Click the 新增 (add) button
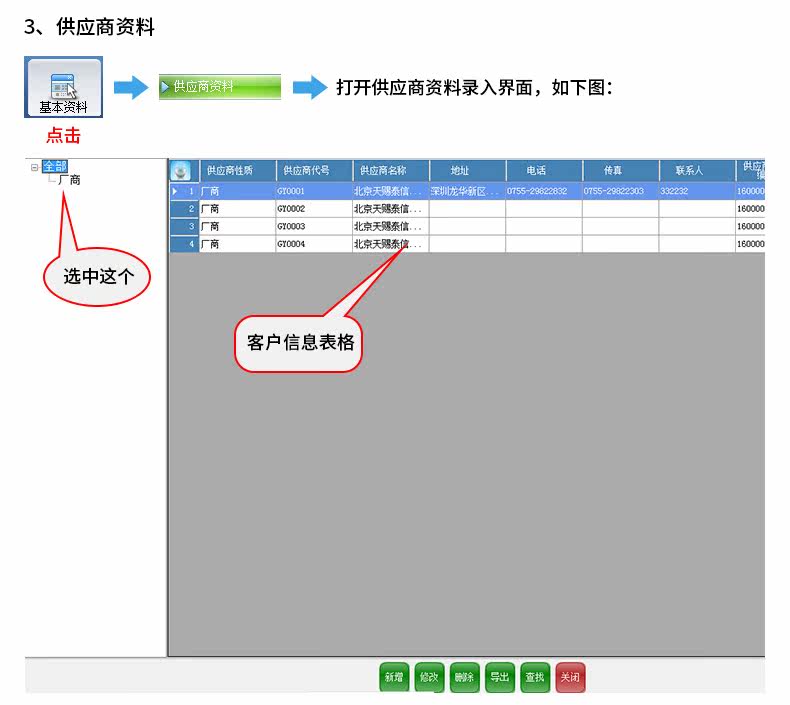The height and width of the screenshot is (705, 790). [x=394, y=677]
